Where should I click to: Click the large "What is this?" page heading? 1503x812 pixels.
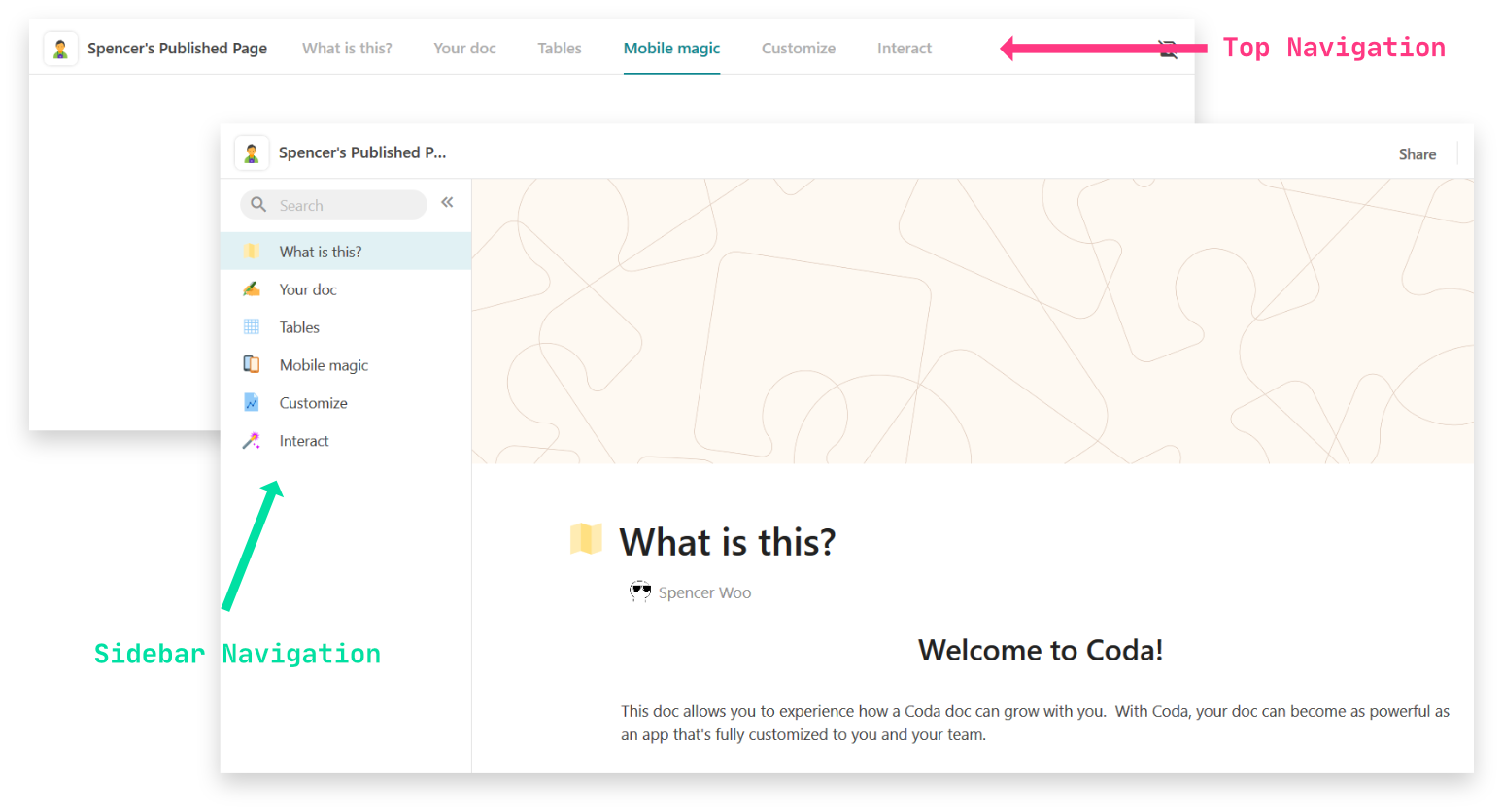click(x=727, y=542)
